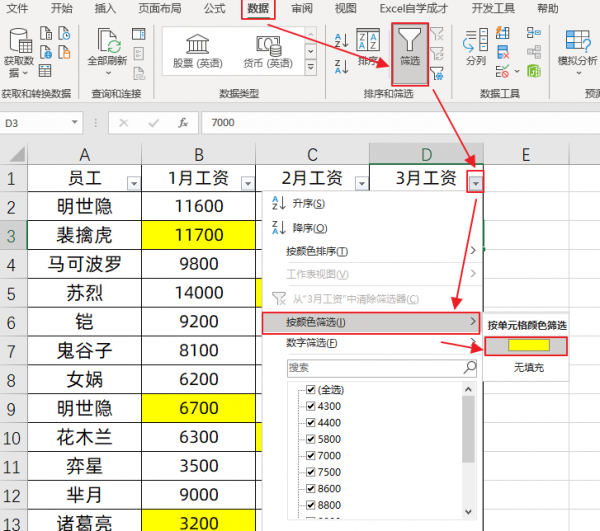Expand the 模拟分析 dropdown arrow
The height and width of the screenshot is (531, 600).
coord(579,73)
